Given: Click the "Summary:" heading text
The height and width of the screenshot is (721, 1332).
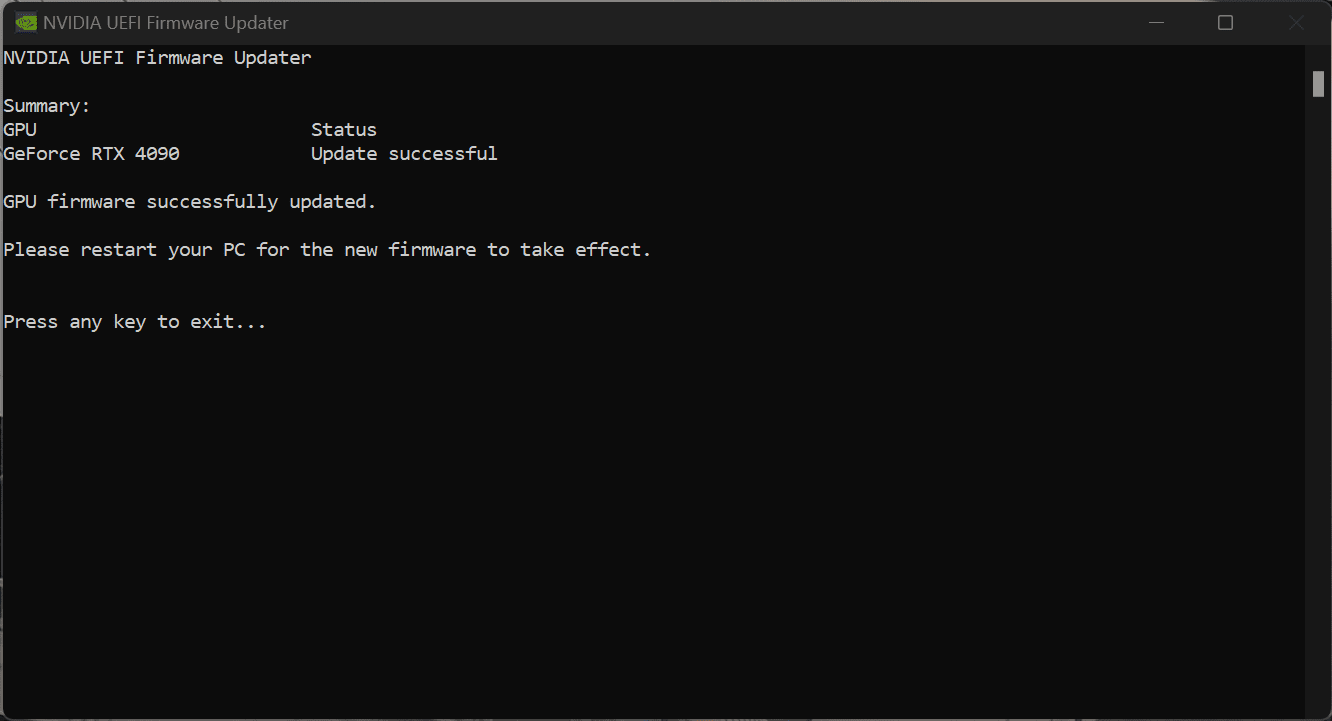Looking at the screenshot, I should (47, 106).
